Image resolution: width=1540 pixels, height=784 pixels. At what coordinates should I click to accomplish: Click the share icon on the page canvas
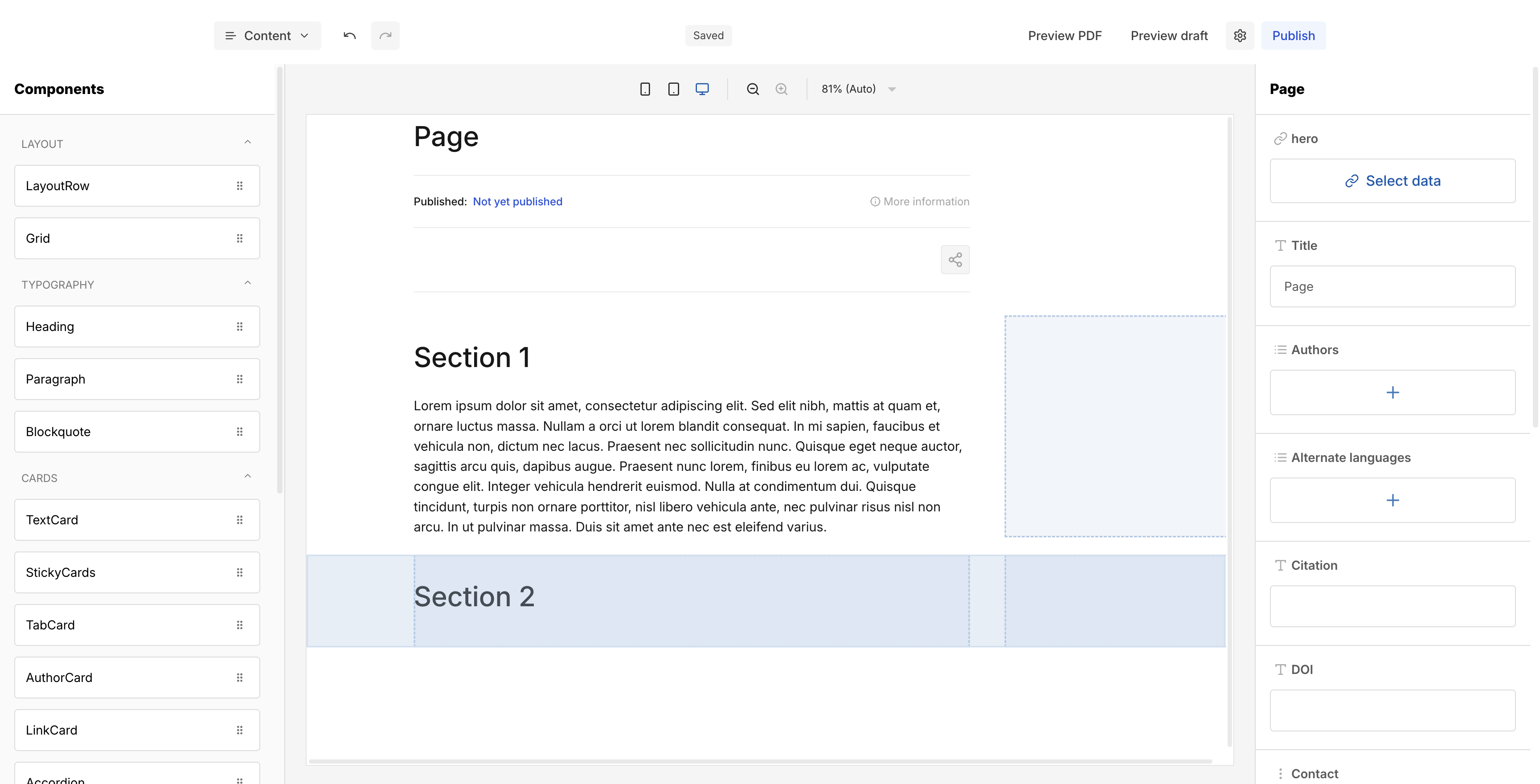pos(955,260)
